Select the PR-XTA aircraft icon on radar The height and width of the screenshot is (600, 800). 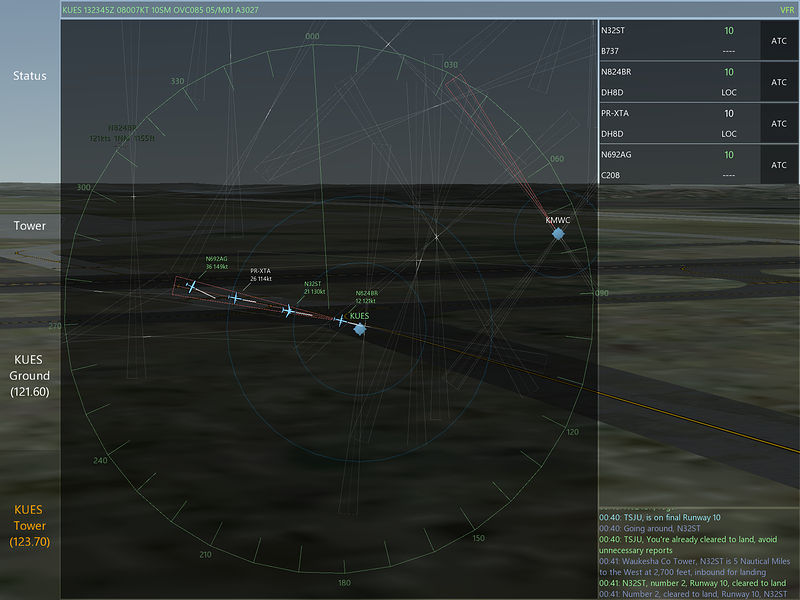click(235, 297)
